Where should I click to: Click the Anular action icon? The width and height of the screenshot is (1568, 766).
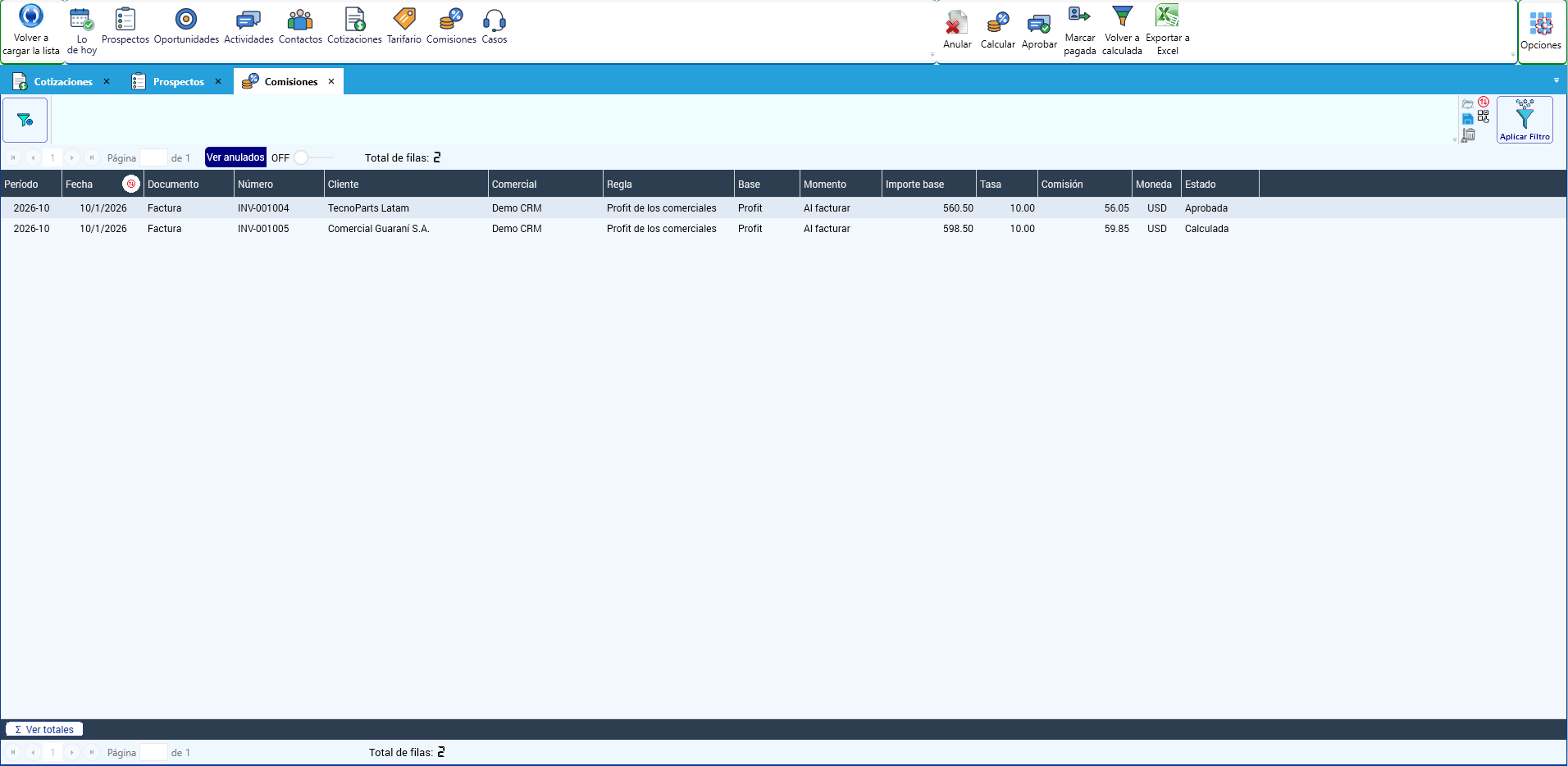[957, 23]
